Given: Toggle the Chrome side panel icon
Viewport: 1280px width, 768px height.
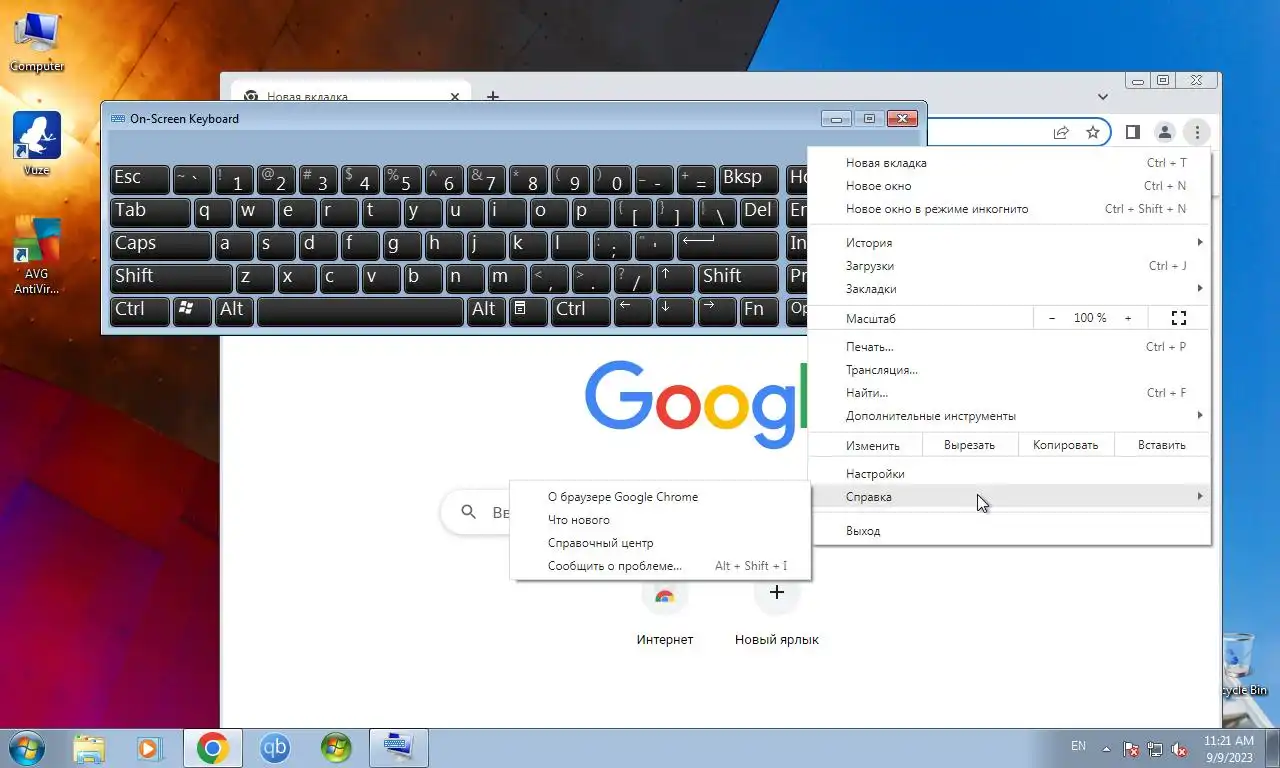Looking at the screenshot, I should [x=1133, y=132].
